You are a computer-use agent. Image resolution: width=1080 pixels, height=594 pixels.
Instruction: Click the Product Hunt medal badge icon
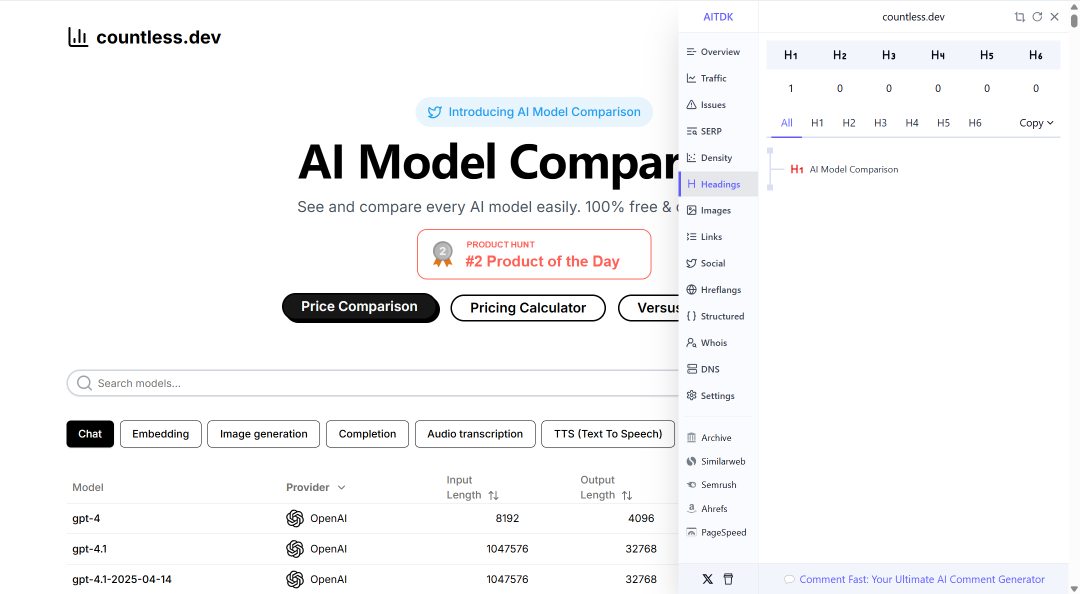point(443,254)
